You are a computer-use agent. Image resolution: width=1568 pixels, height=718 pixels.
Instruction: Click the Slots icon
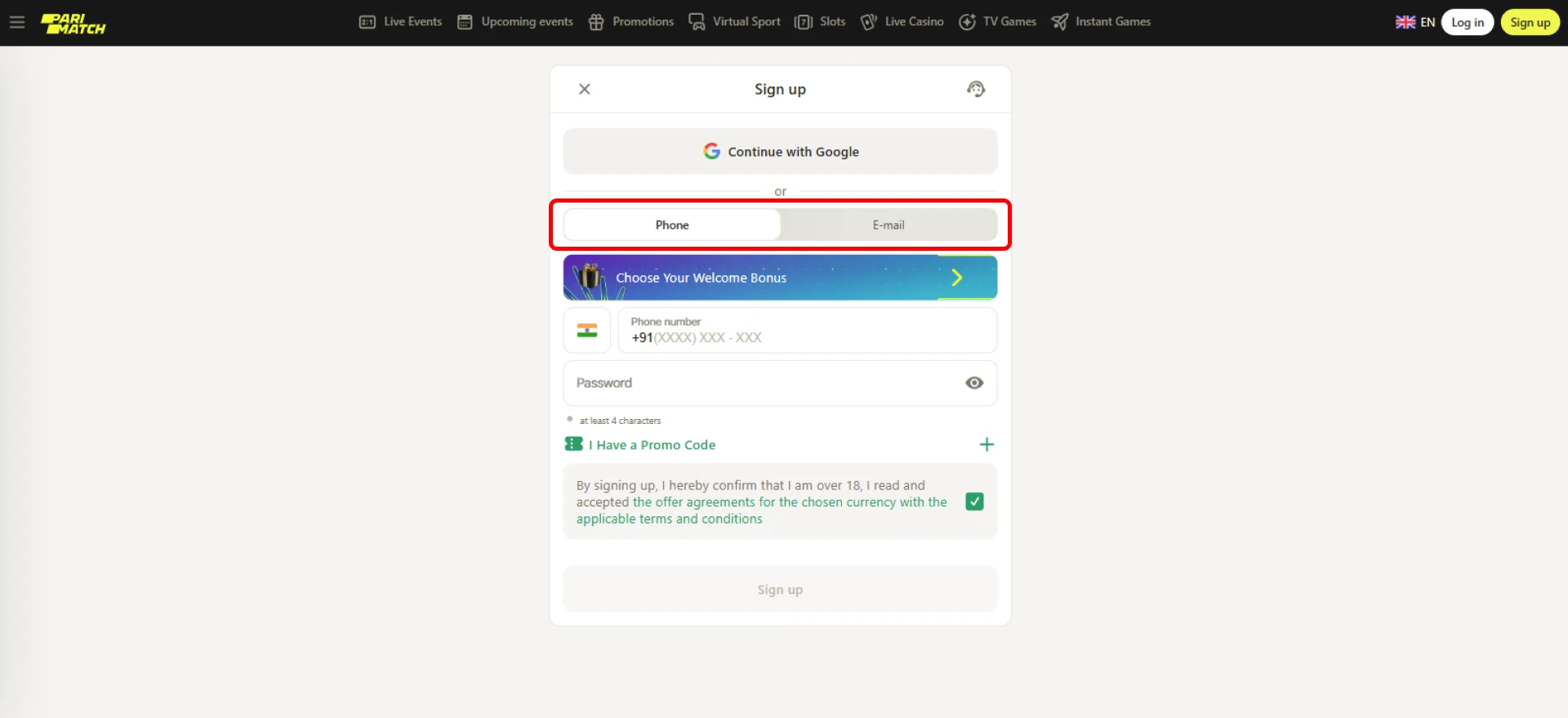(804, 22)
